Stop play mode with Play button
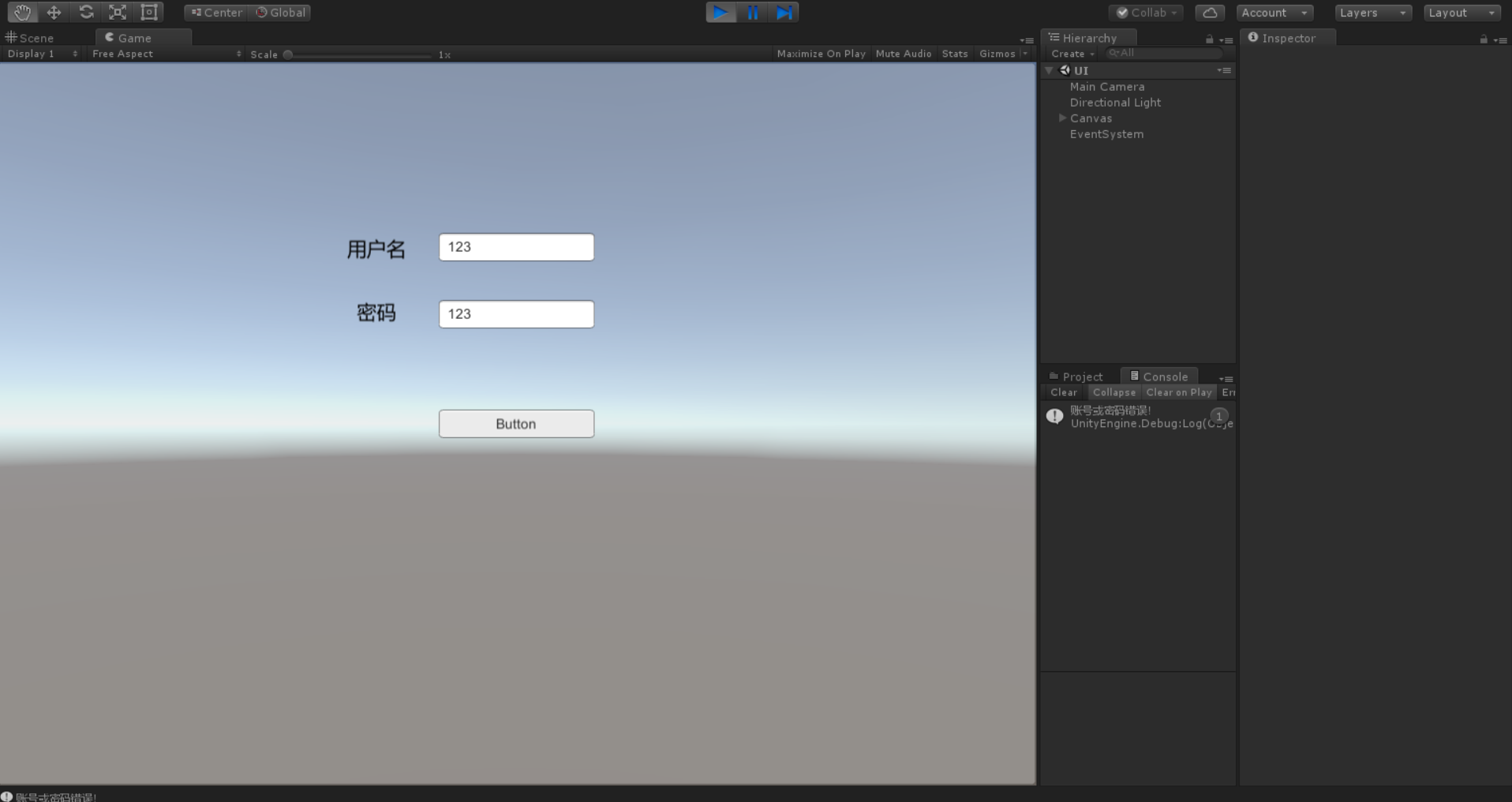This screenshot has width=1512, height=802. click(720, 13)
